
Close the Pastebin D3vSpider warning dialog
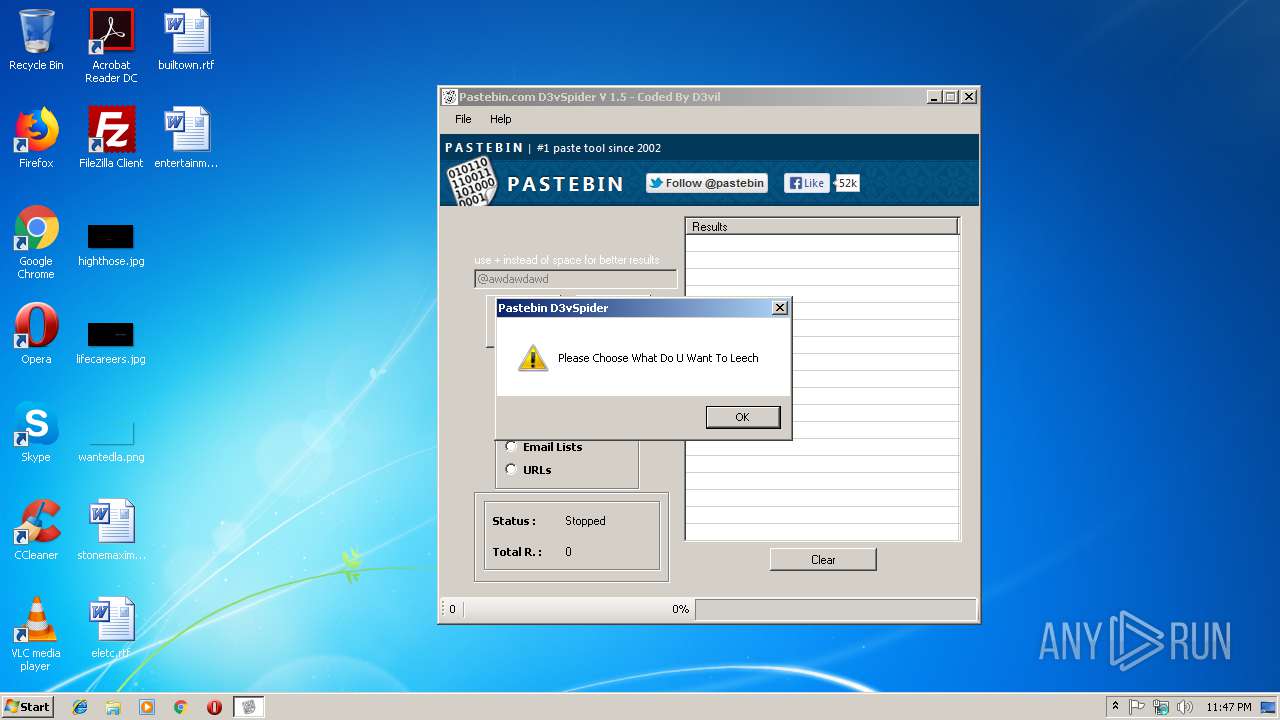click(x=780, y=308)
